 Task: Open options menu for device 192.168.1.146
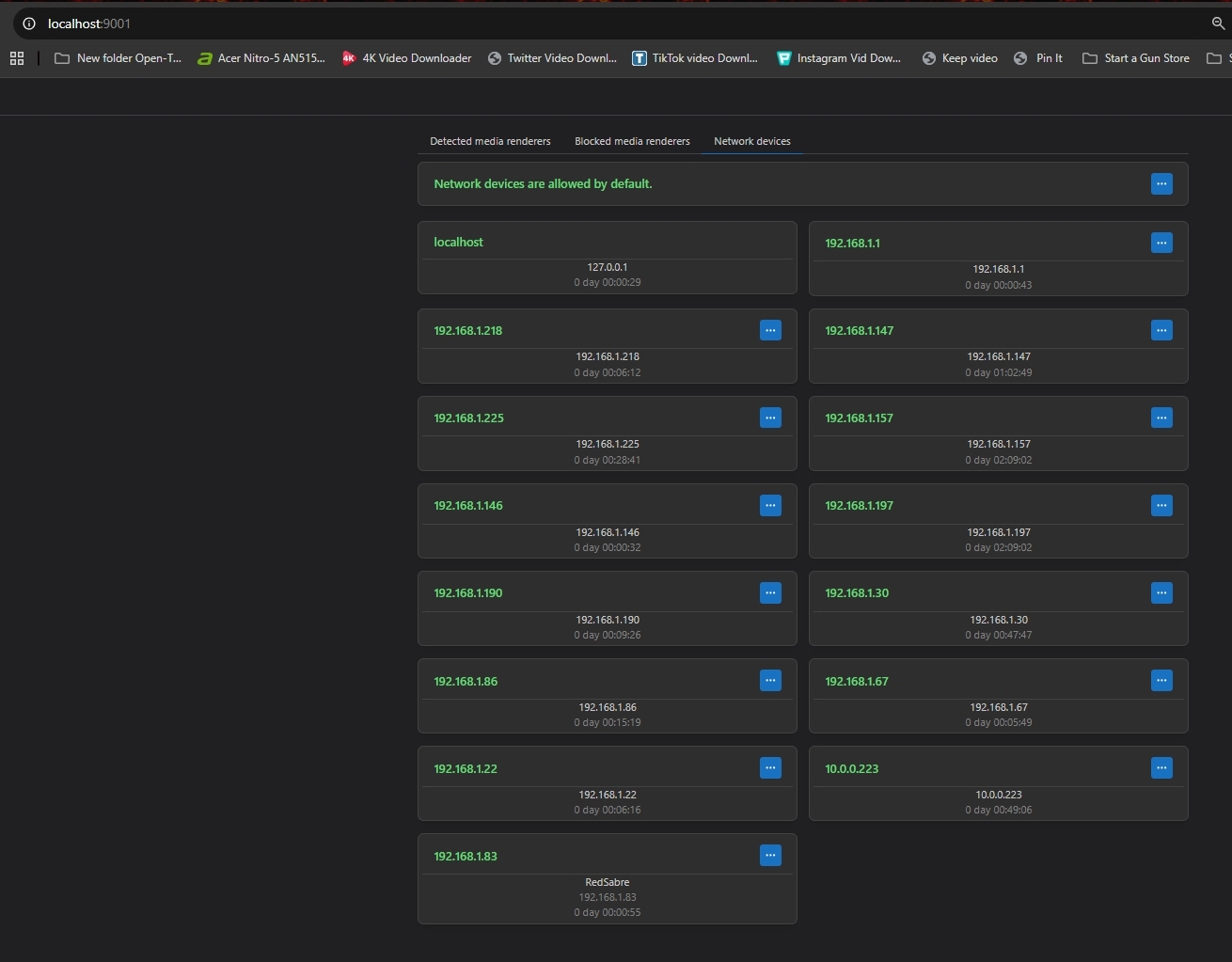point(770,505)
